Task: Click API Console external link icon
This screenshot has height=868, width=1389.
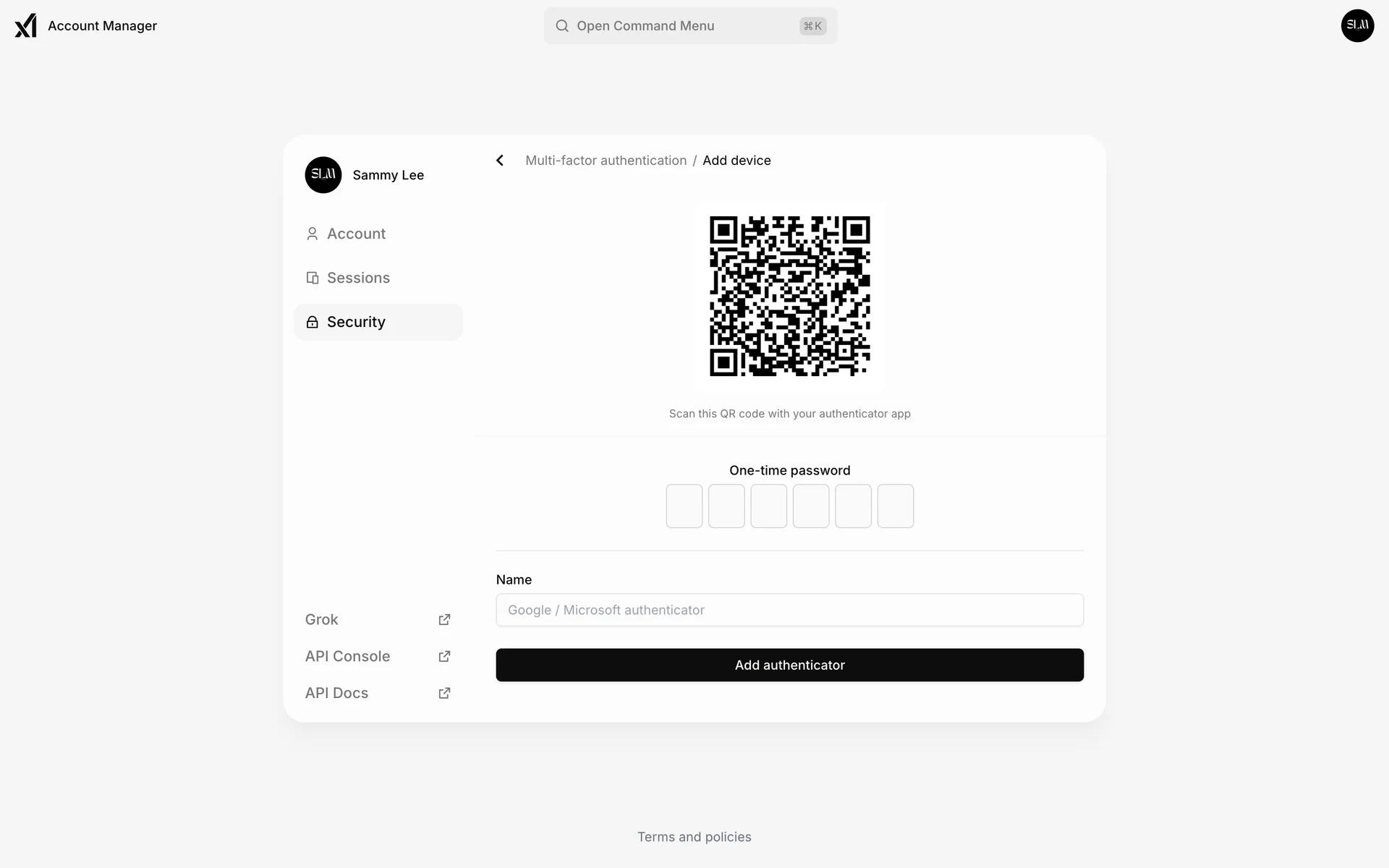Action: [444, 657]
